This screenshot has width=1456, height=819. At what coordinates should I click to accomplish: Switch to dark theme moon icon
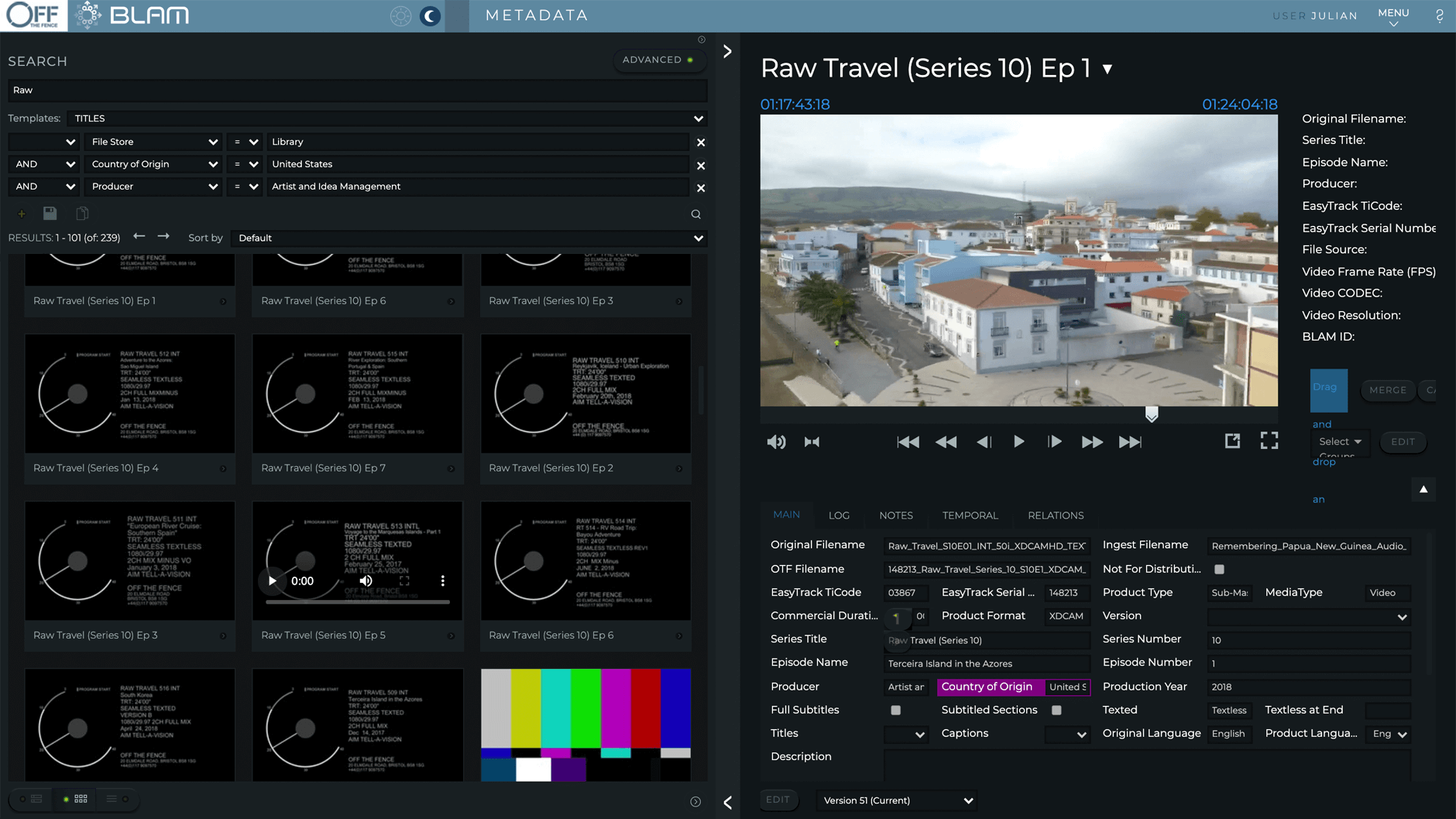431,15
